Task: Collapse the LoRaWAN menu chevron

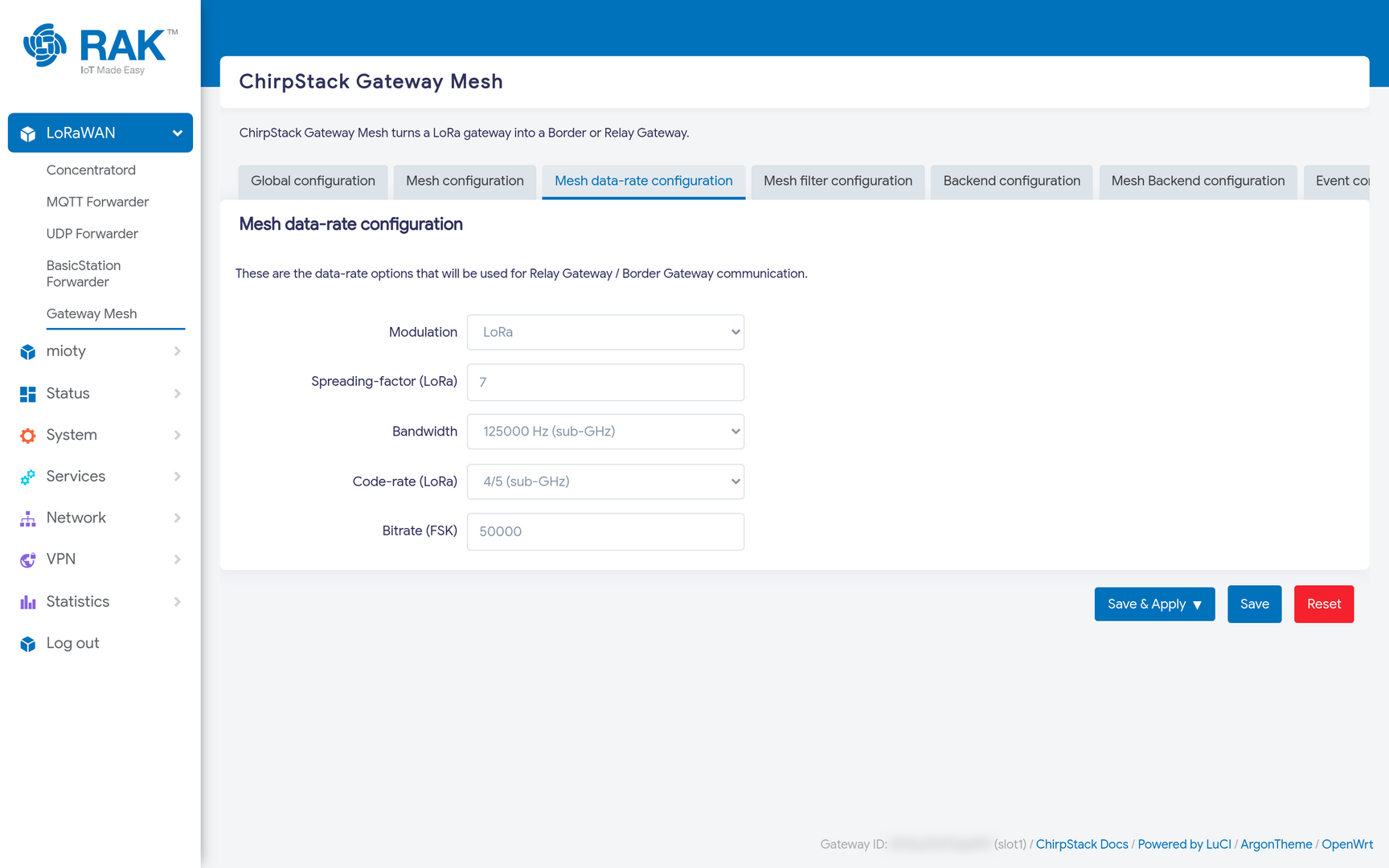Action: (177, 133)
